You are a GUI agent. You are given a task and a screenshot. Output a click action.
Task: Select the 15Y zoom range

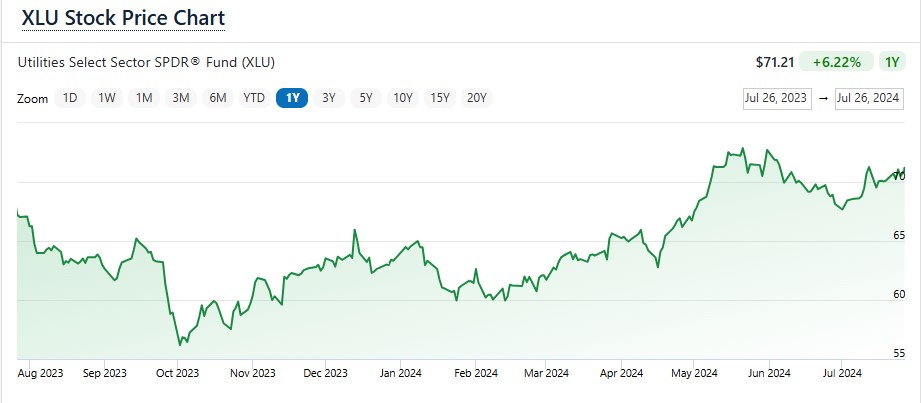pos(440,98)
